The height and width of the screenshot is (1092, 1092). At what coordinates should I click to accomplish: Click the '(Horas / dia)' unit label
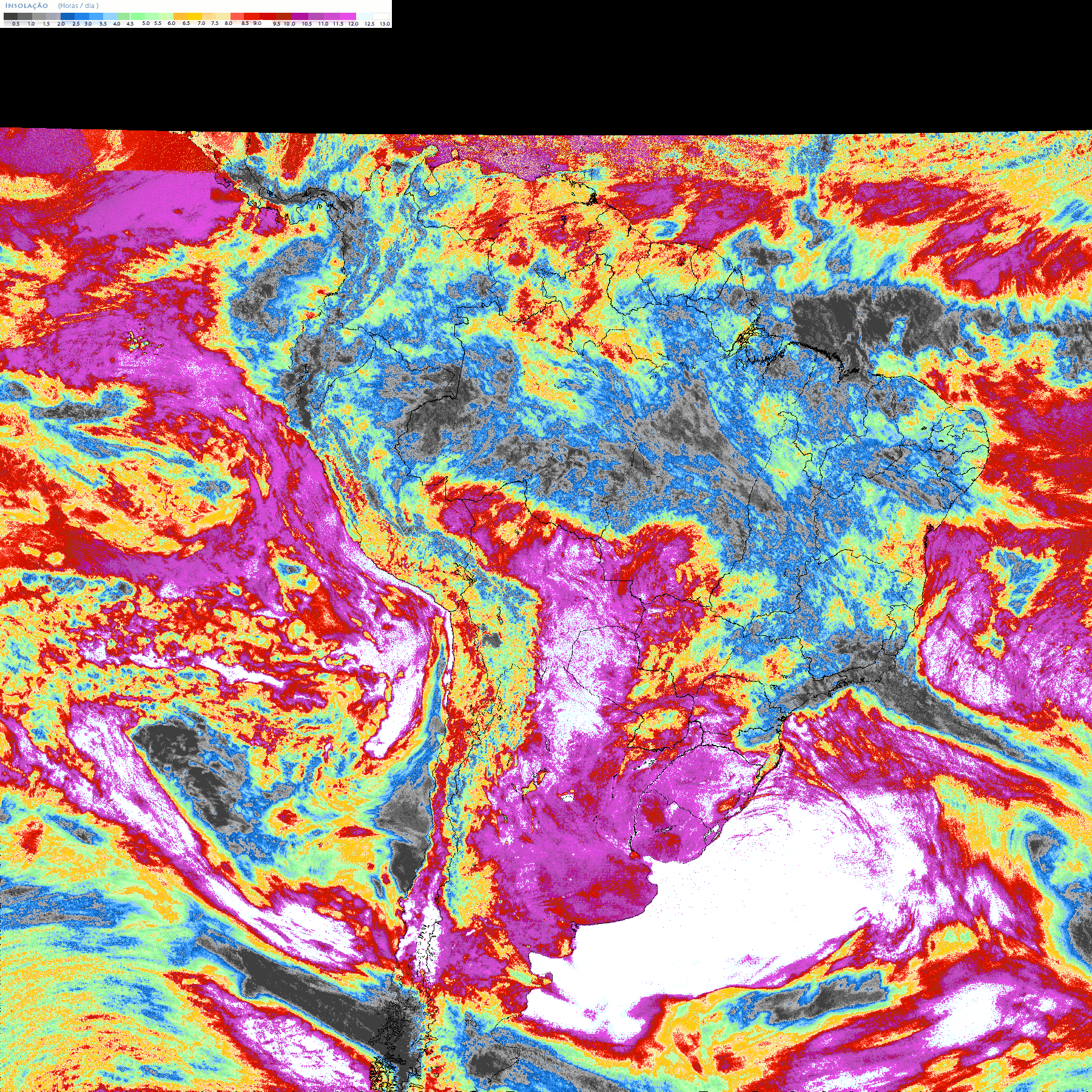pos(78,5)
